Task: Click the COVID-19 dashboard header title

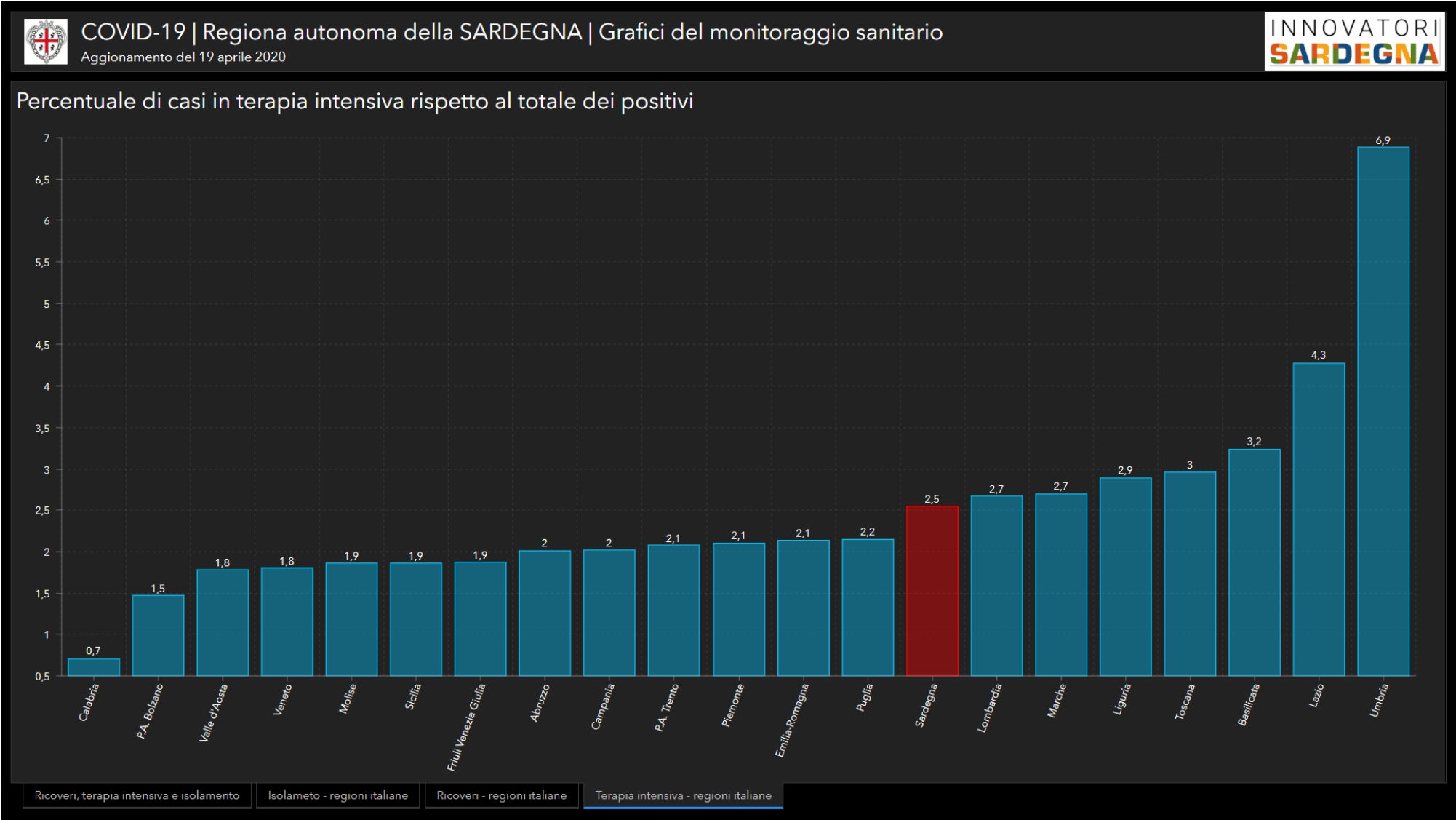Action: point(511,32)
